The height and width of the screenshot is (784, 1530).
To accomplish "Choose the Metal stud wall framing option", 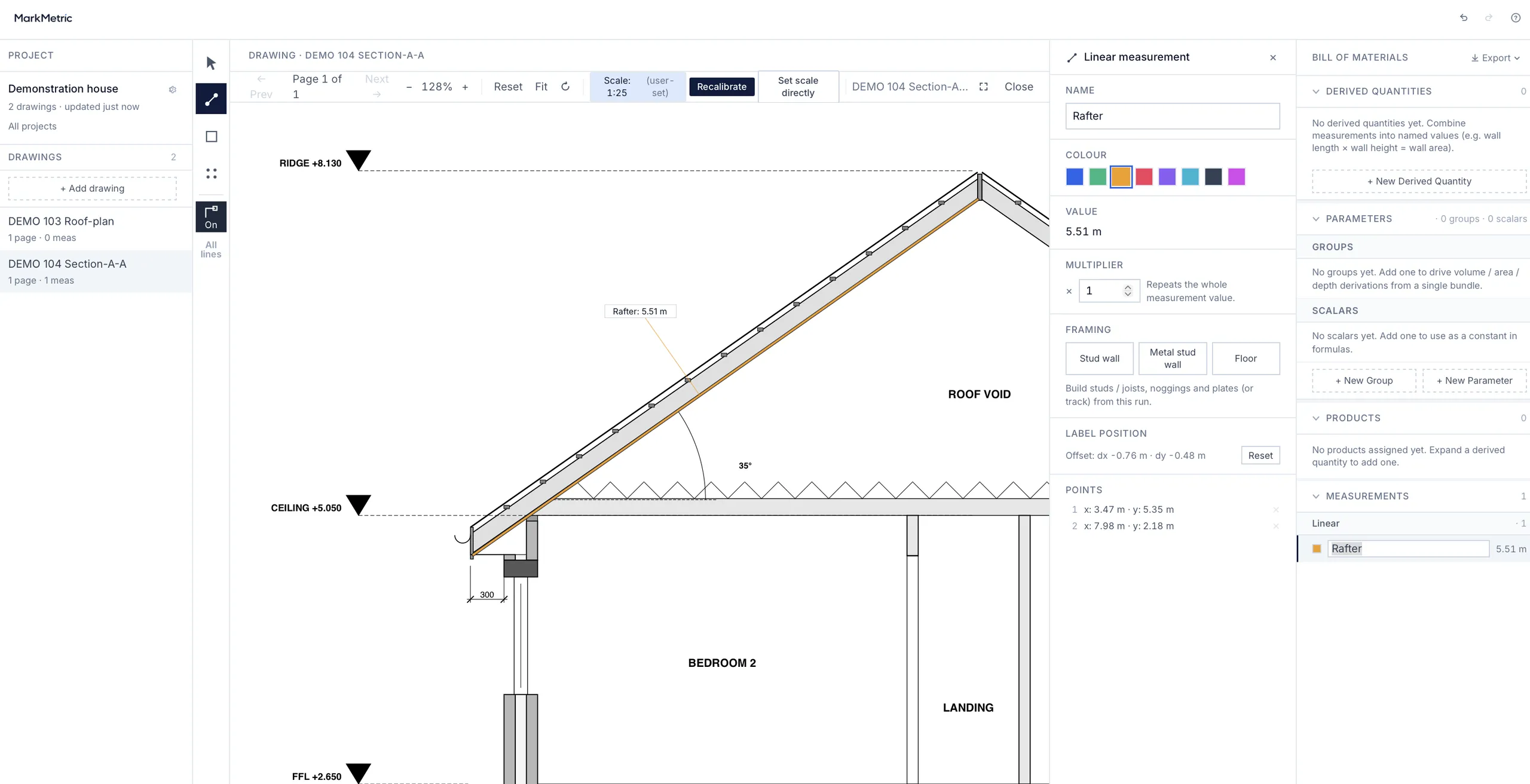I will click(1172, 359).
